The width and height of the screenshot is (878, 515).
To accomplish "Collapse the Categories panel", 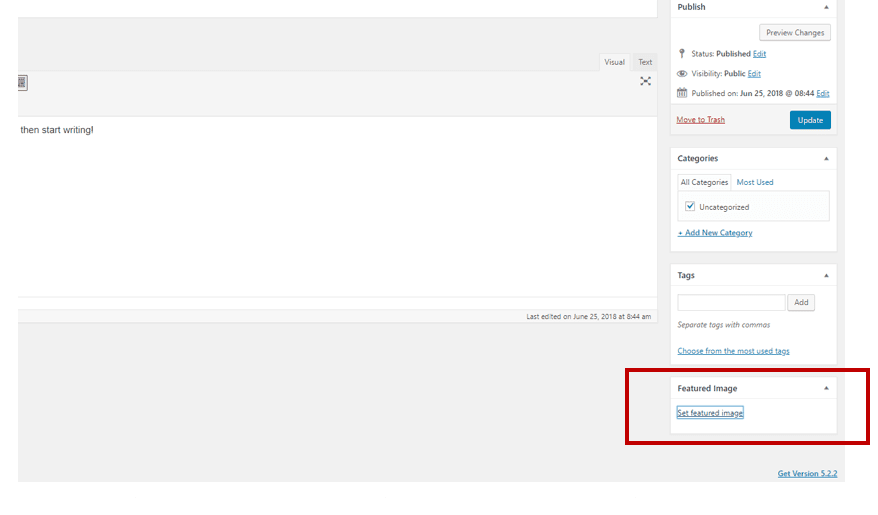I will click(826, 159).
